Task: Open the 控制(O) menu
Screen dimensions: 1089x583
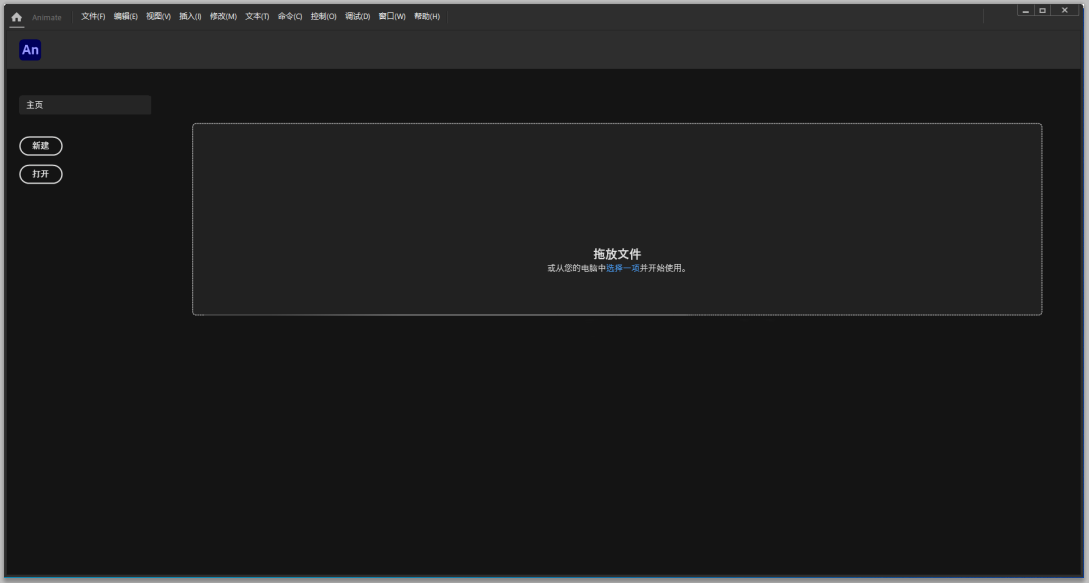Action: [x=324, y=17]
